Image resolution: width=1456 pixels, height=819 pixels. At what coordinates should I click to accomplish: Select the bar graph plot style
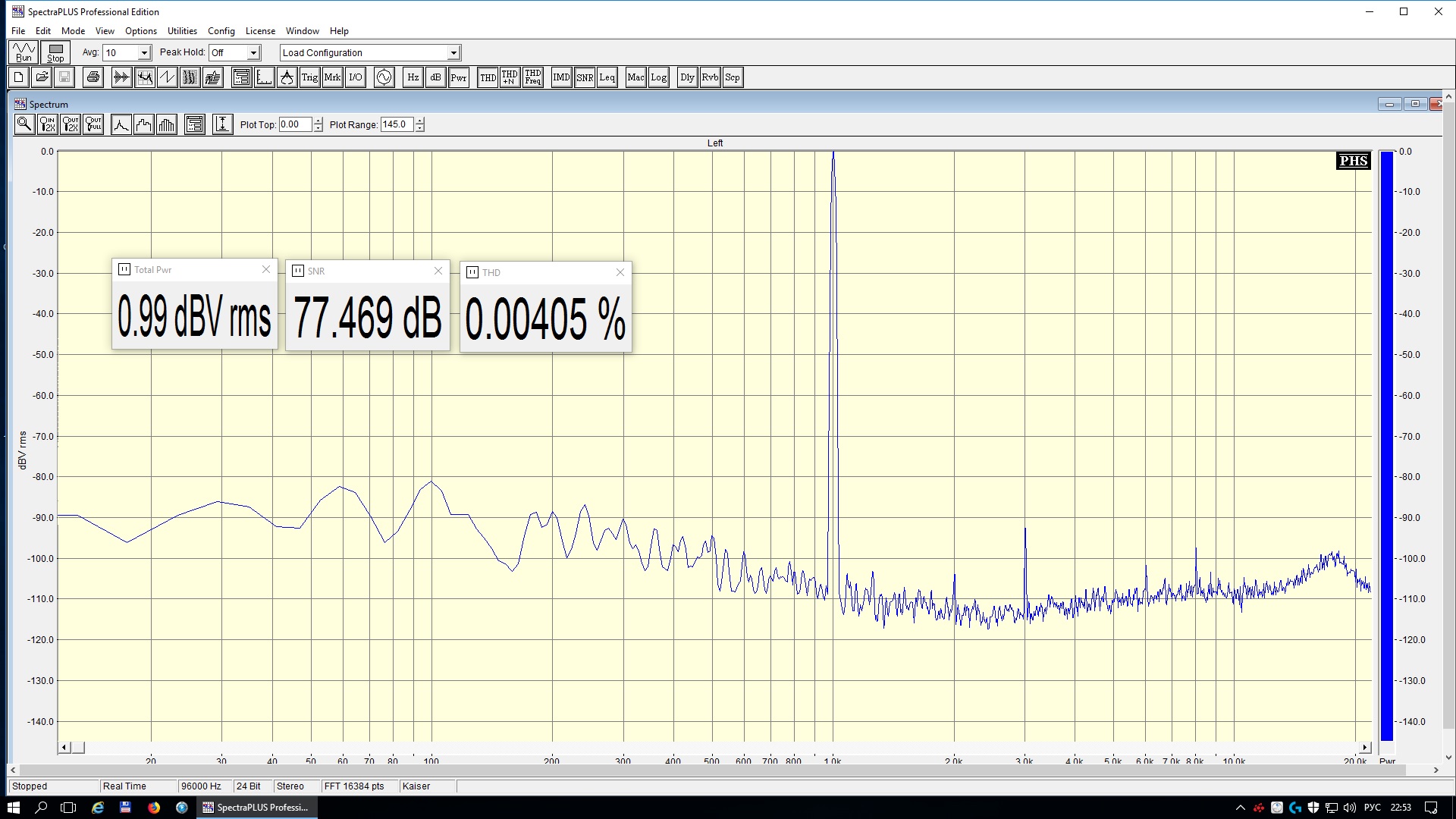pyautogui.click(x=167, y=124)
